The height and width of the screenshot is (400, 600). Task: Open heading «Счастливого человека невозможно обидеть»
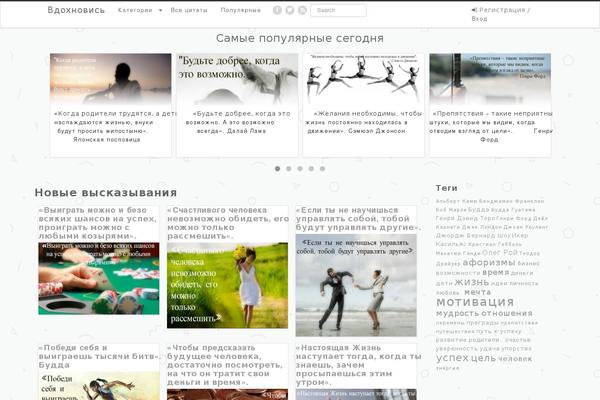pos(228,223)
